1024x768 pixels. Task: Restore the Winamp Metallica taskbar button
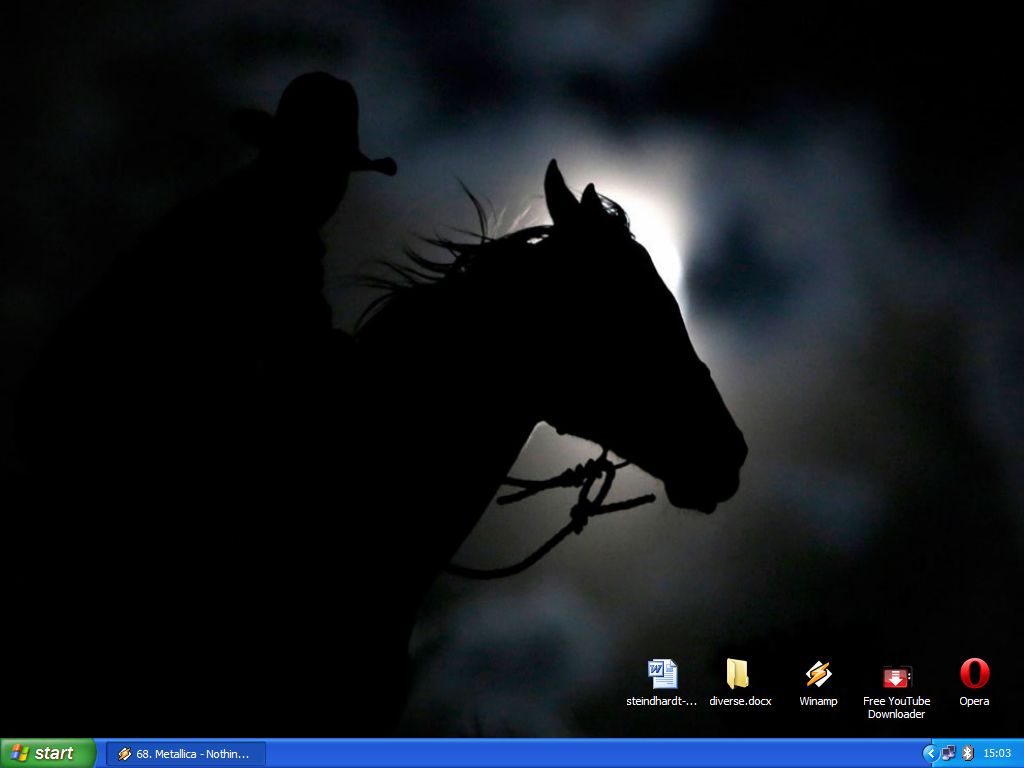click(x=185, y=754)
